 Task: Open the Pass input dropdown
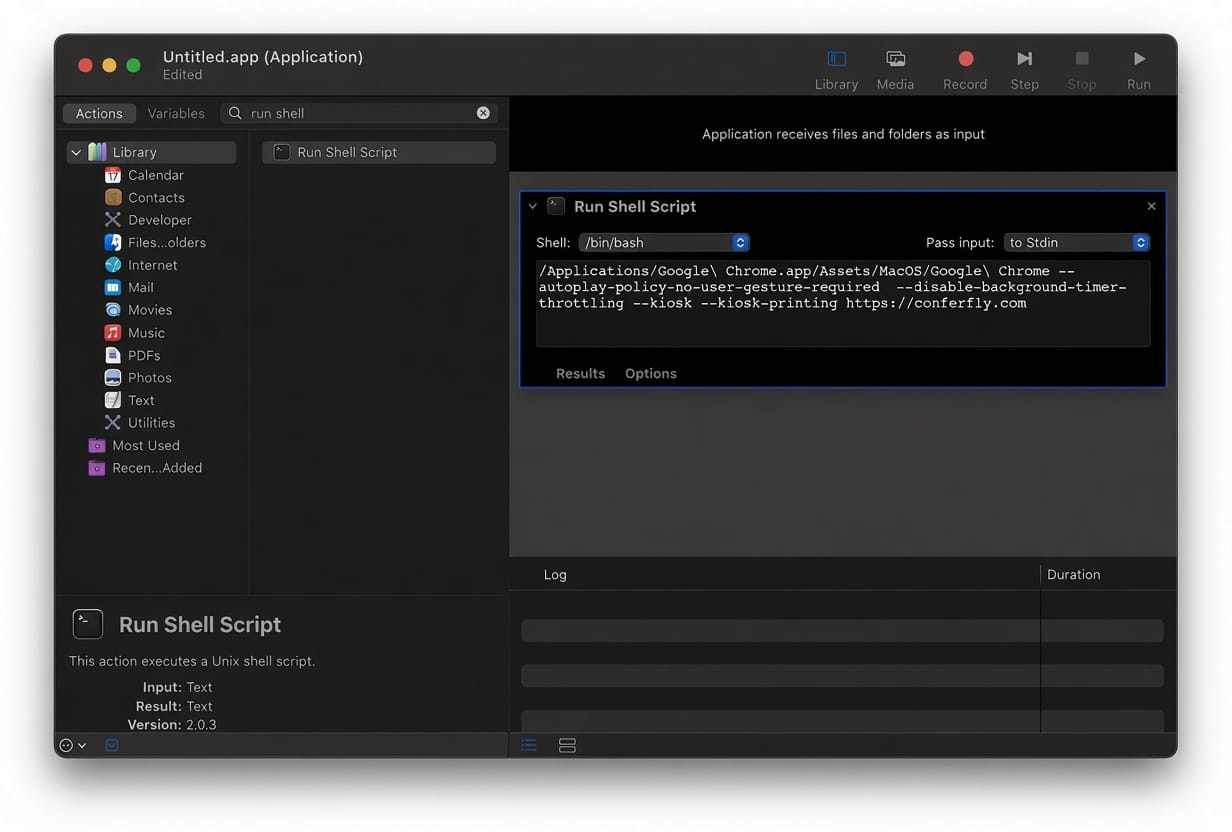pos(1077,242)
